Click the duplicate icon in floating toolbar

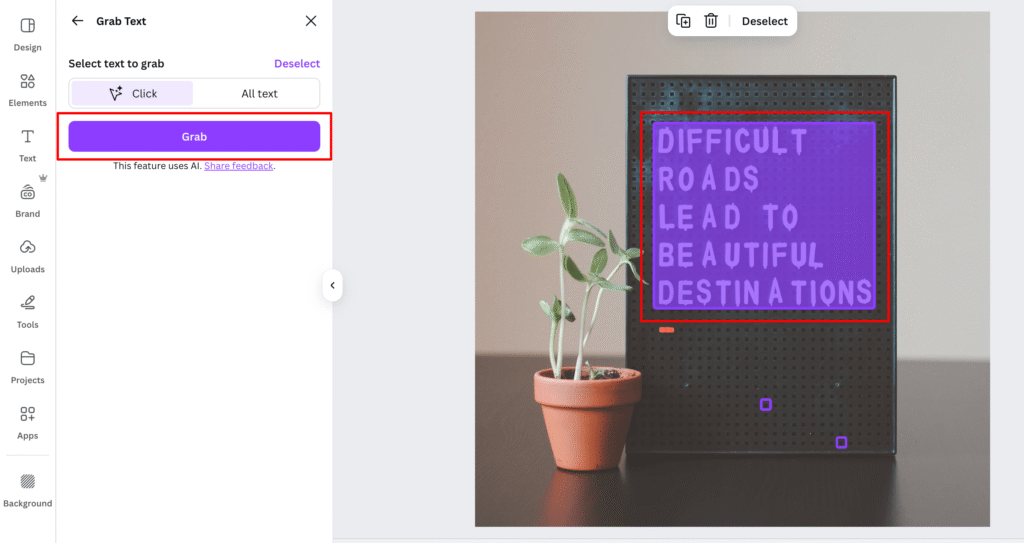click(684, 21)
